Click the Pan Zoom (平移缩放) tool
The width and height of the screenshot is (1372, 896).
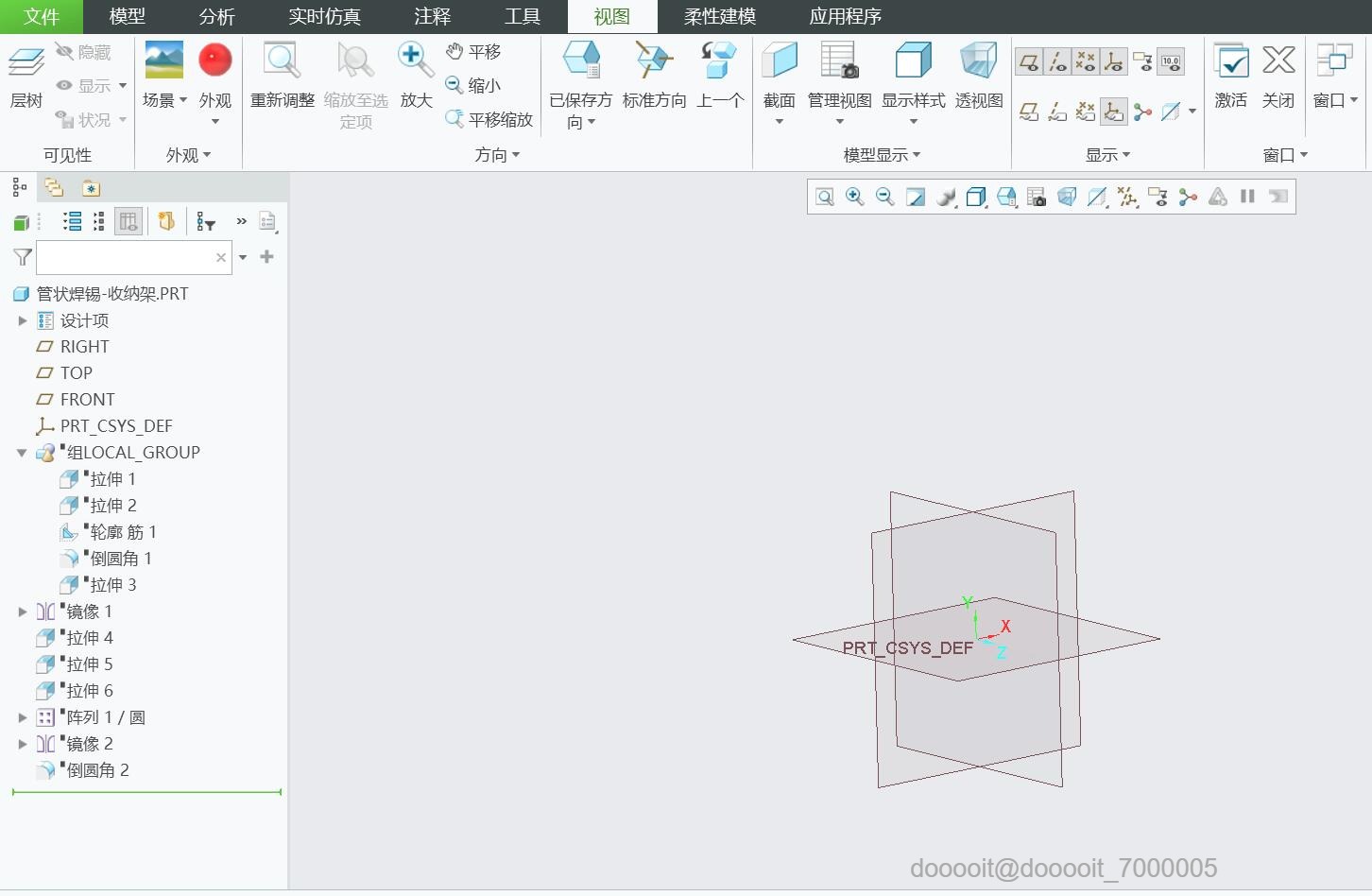click(489, 119)
